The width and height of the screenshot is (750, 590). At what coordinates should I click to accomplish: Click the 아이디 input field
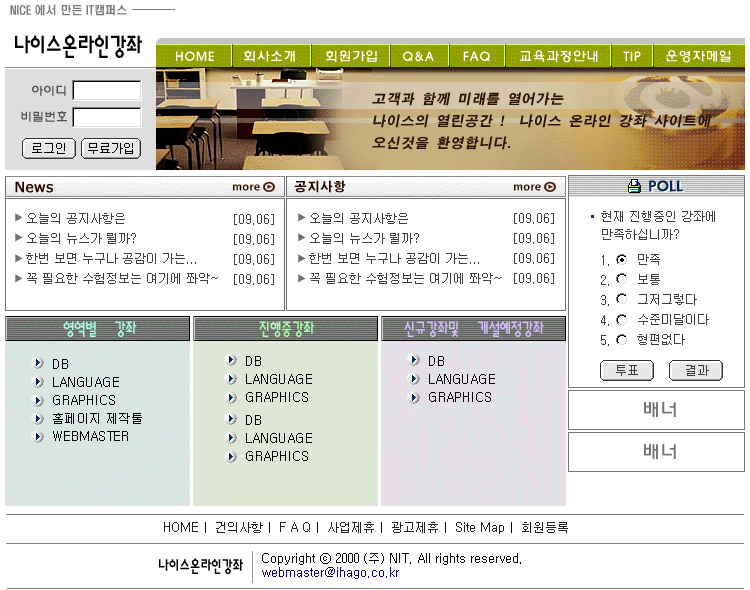[x=106, y=91]
